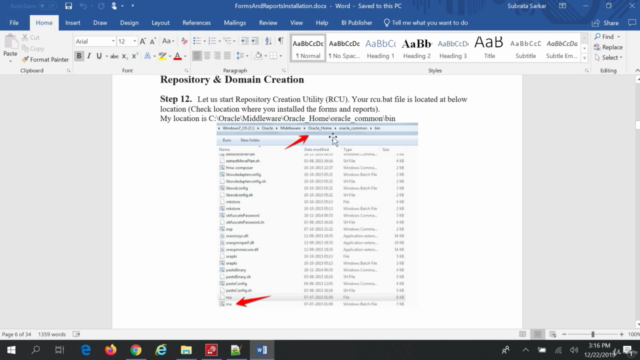This screenshot has width=640, height=360.
Task: Apply strikethrough to the text
Action: point(114,56)
